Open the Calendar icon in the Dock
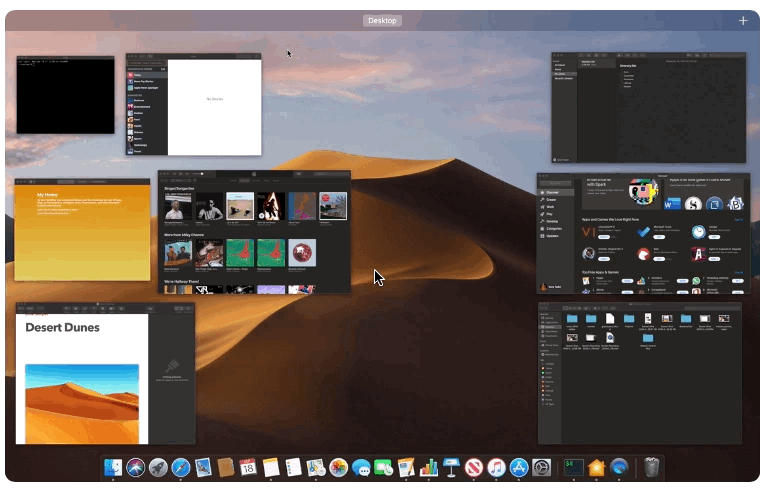Screen dimensions: 768x488 coord(248,468)
